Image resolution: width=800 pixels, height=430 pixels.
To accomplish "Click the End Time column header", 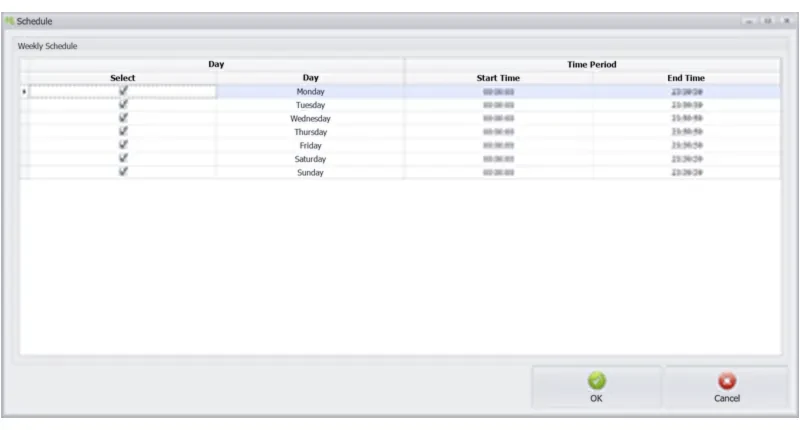I will (x=686, y=78).
